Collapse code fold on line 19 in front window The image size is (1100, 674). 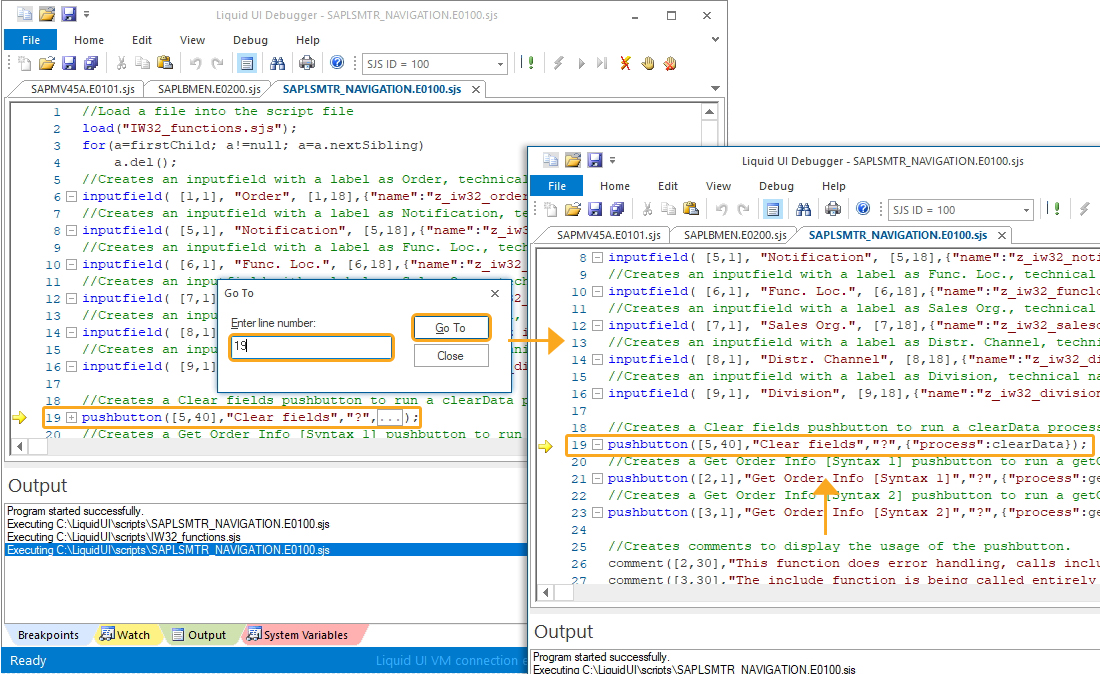coord(597,444)
